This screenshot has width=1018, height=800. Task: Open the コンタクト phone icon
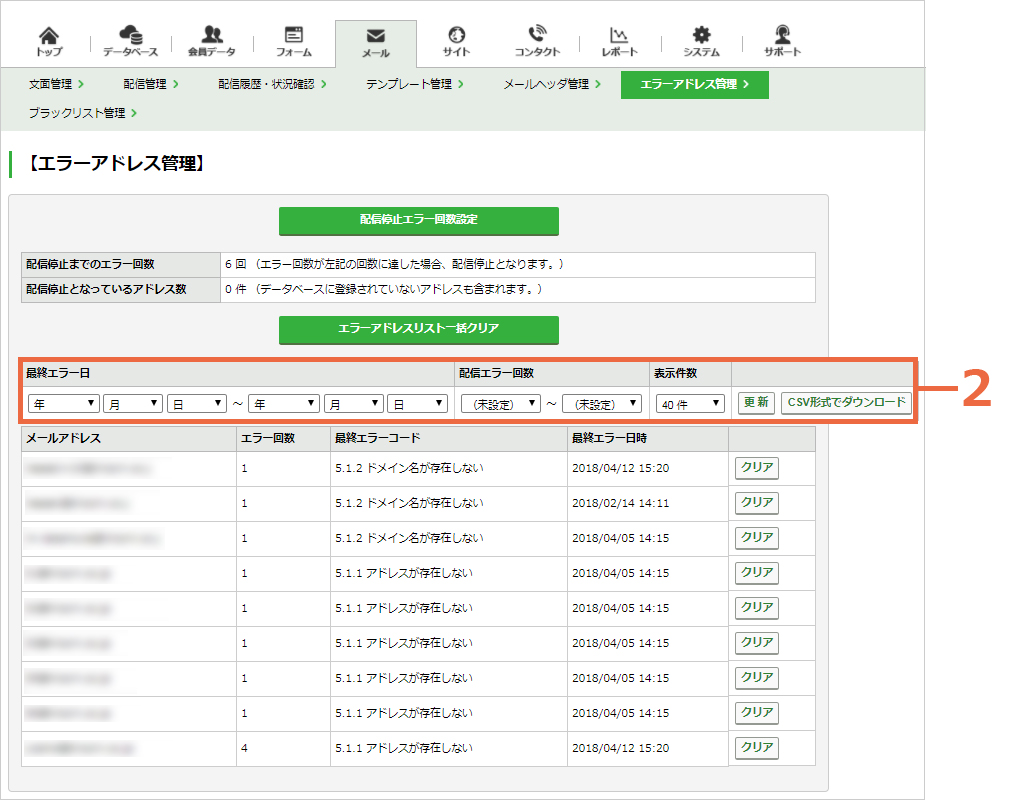click(x=537, y=42)
